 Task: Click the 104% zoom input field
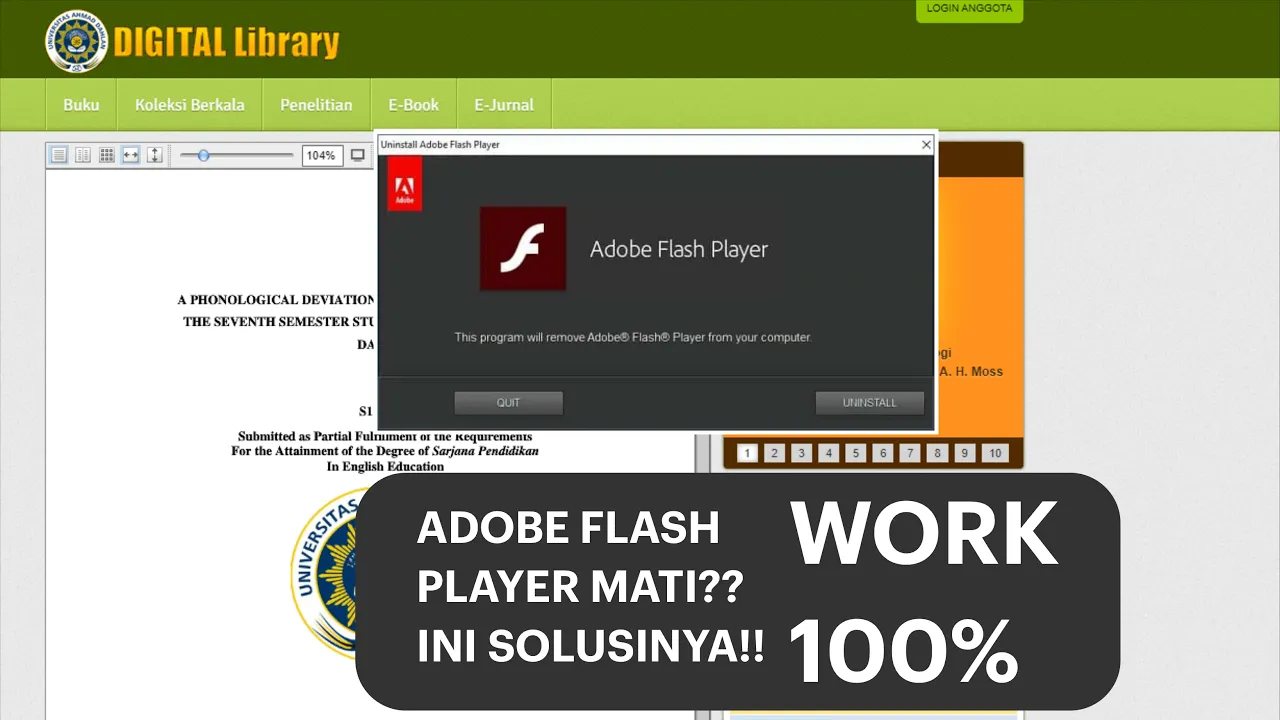321,155
